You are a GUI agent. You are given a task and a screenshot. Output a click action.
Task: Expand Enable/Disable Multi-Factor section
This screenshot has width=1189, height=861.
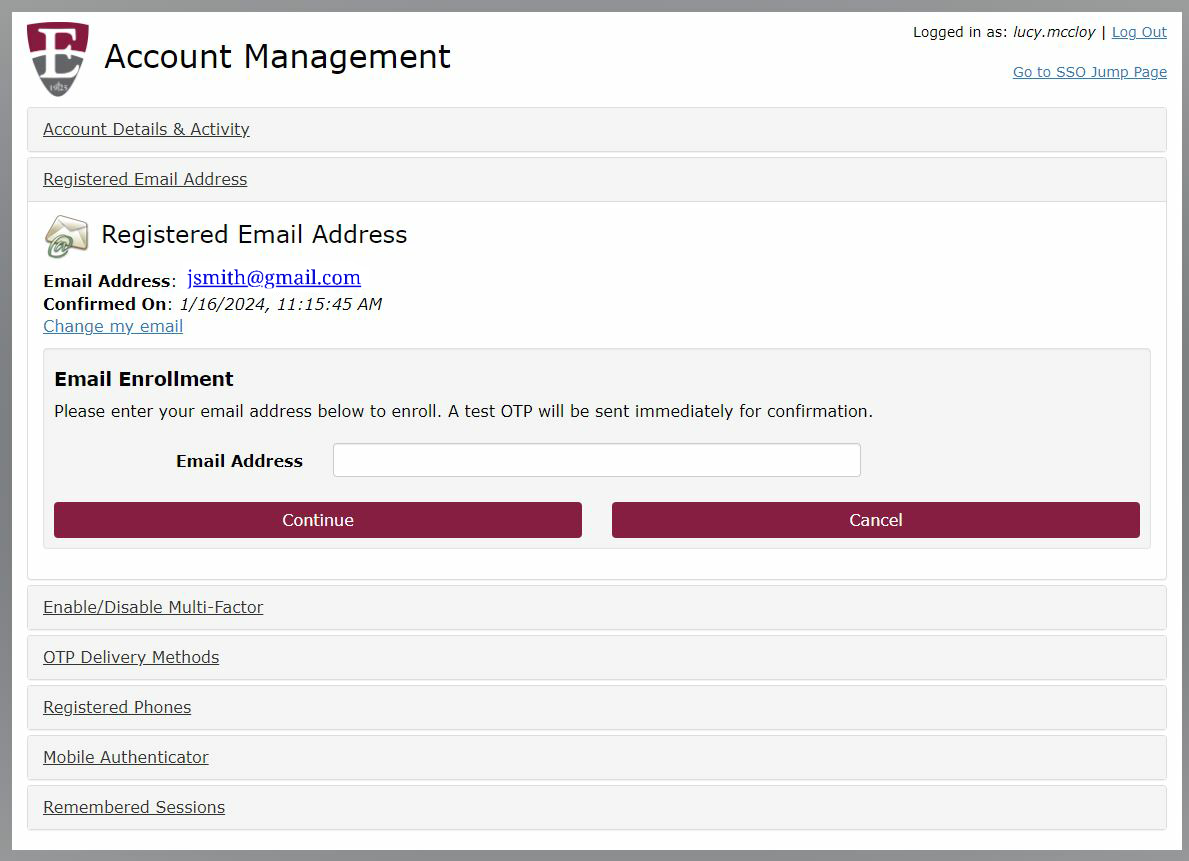click(152, 607)
